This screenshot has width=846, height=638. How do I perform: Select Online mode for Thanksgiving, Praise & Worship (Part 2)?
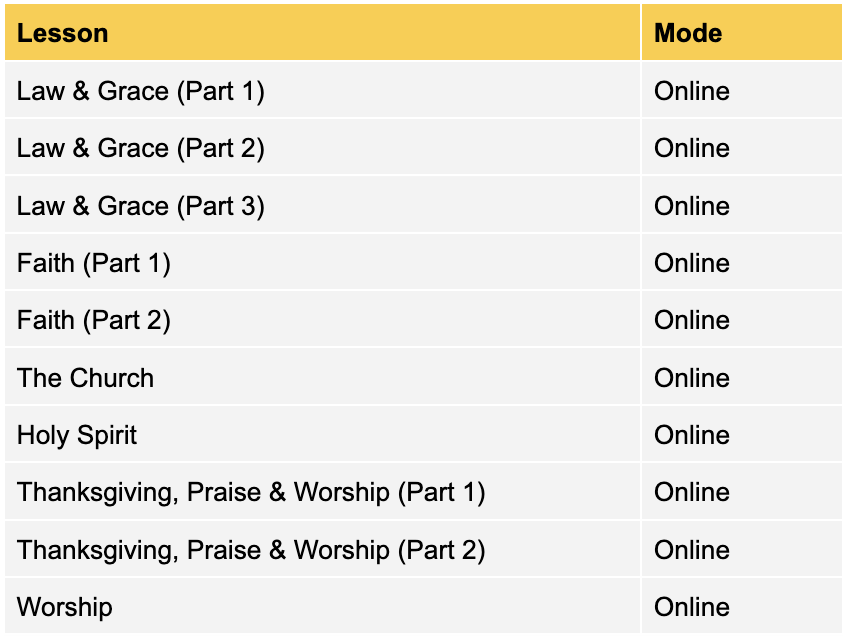tap(692, 550)
